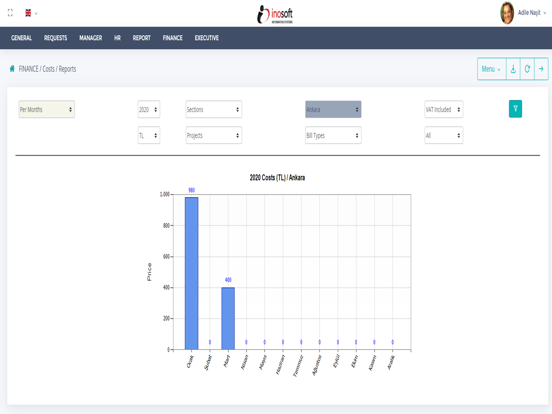
Task: Expand the Bill Types dropdown
Action: (x=333, y=136)
